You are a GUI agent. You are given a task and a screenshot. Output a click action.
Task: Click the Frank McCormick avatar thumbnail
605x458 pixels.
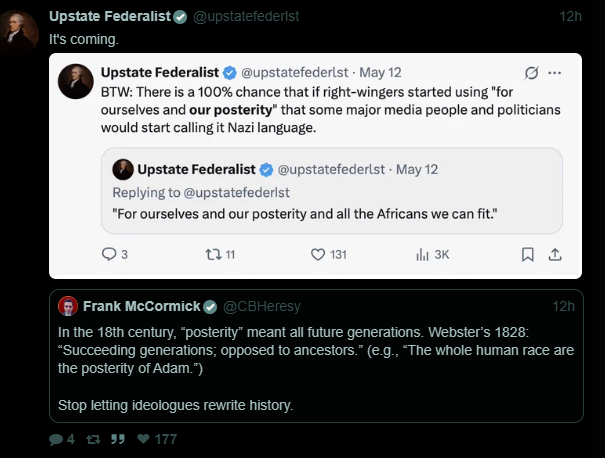tap(68, 306)
